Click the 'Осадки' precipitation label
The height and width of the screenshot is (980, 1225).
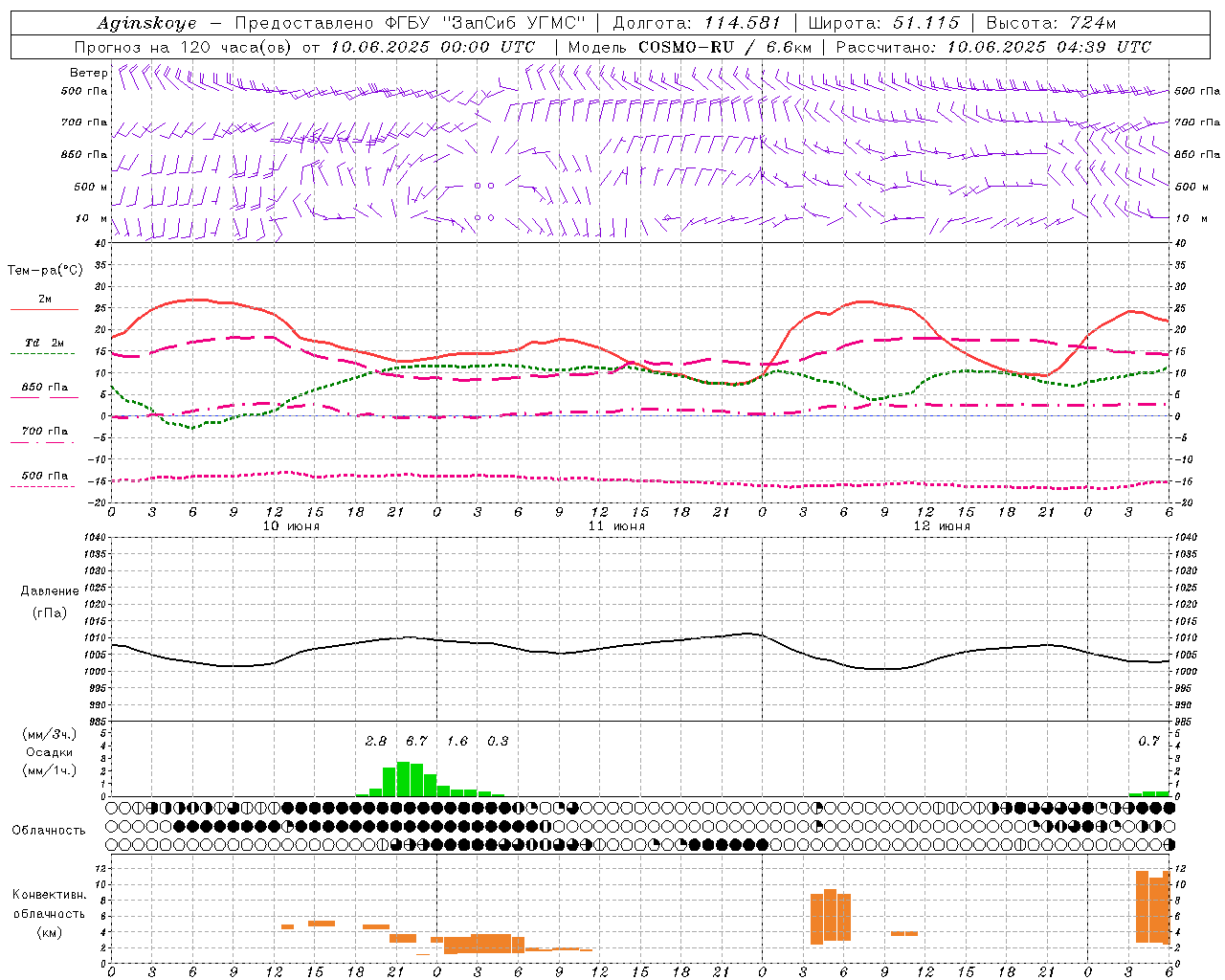(50, 752)
